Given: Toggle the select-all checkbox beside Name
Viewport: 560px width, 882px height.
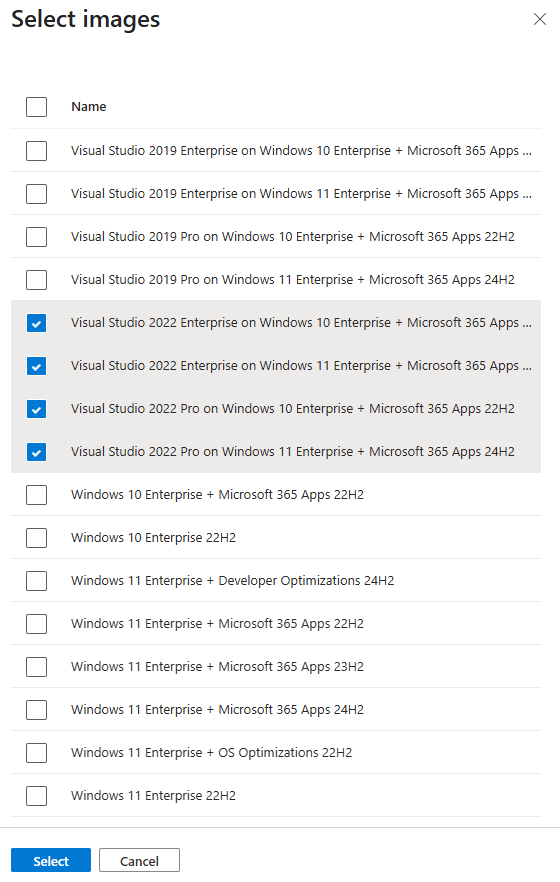Looking at the screenshot, I should tap(37, 107).
